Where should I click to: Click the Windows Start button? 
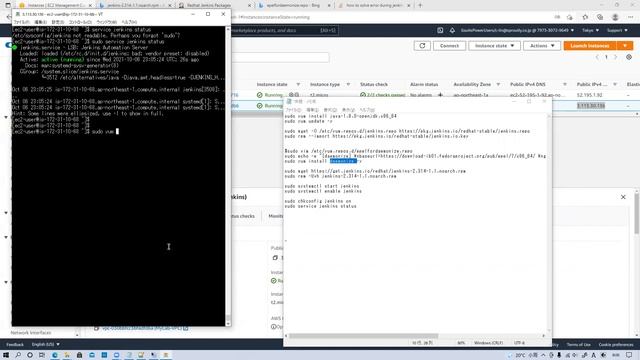pyautogui.click(x=6, y=355)
